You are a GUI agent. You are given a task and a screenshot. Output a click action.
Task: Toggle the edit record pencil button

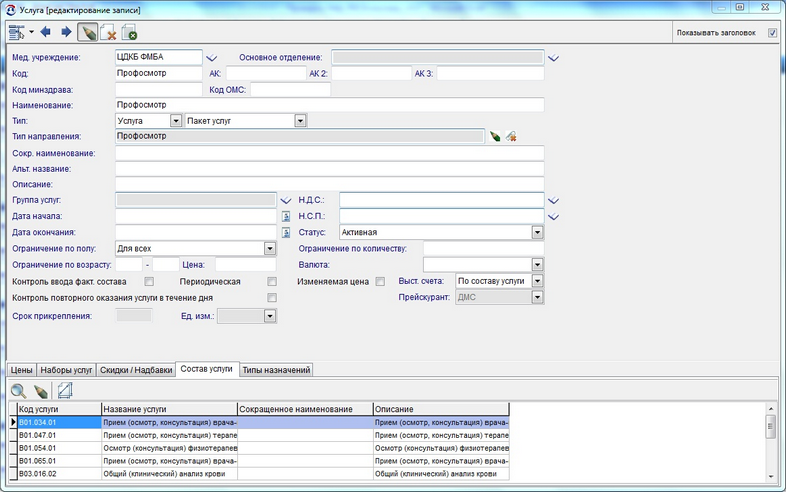88,33
